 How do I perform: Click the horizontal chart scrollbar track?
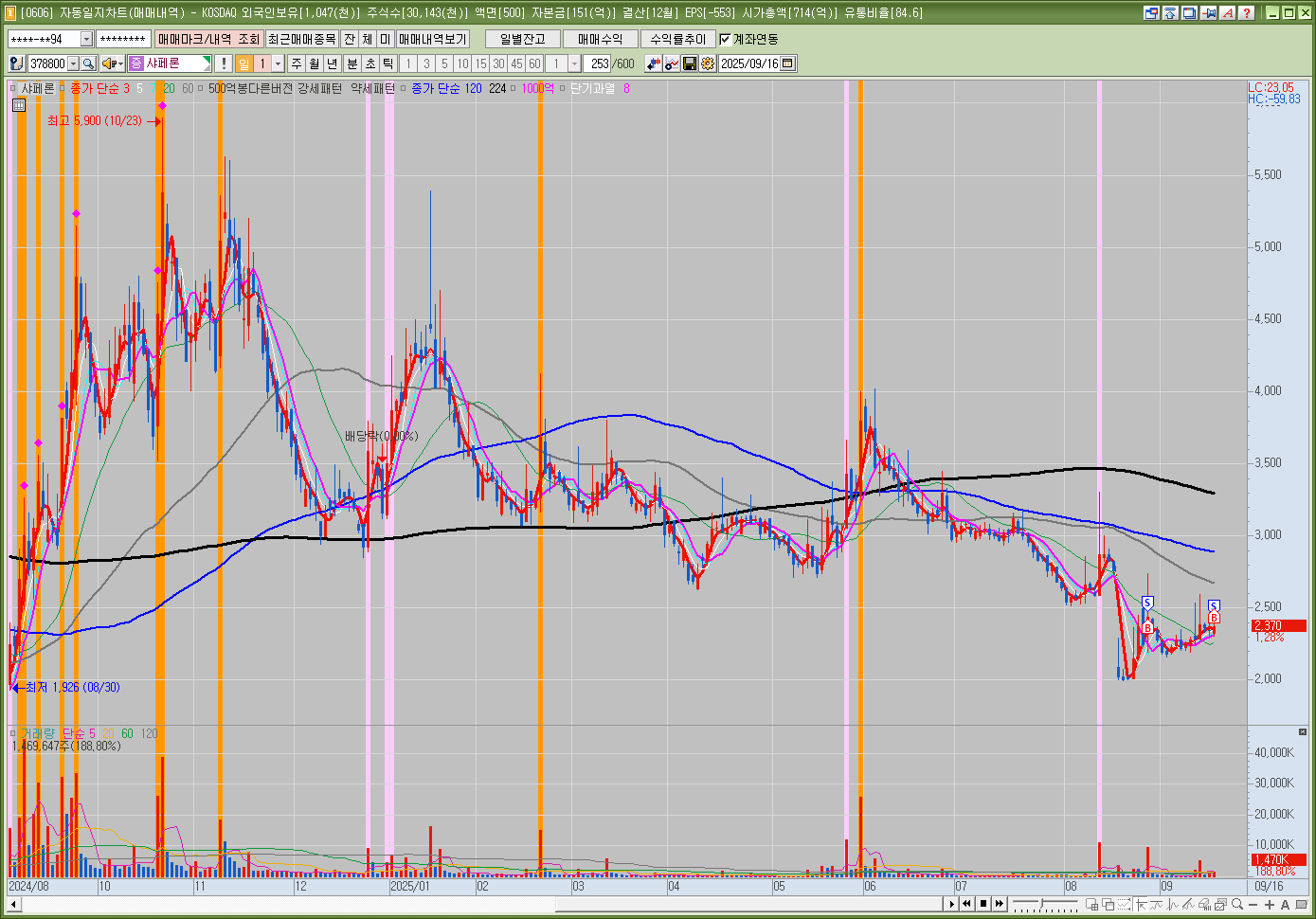pyautogui.click(x=481, y=904)
